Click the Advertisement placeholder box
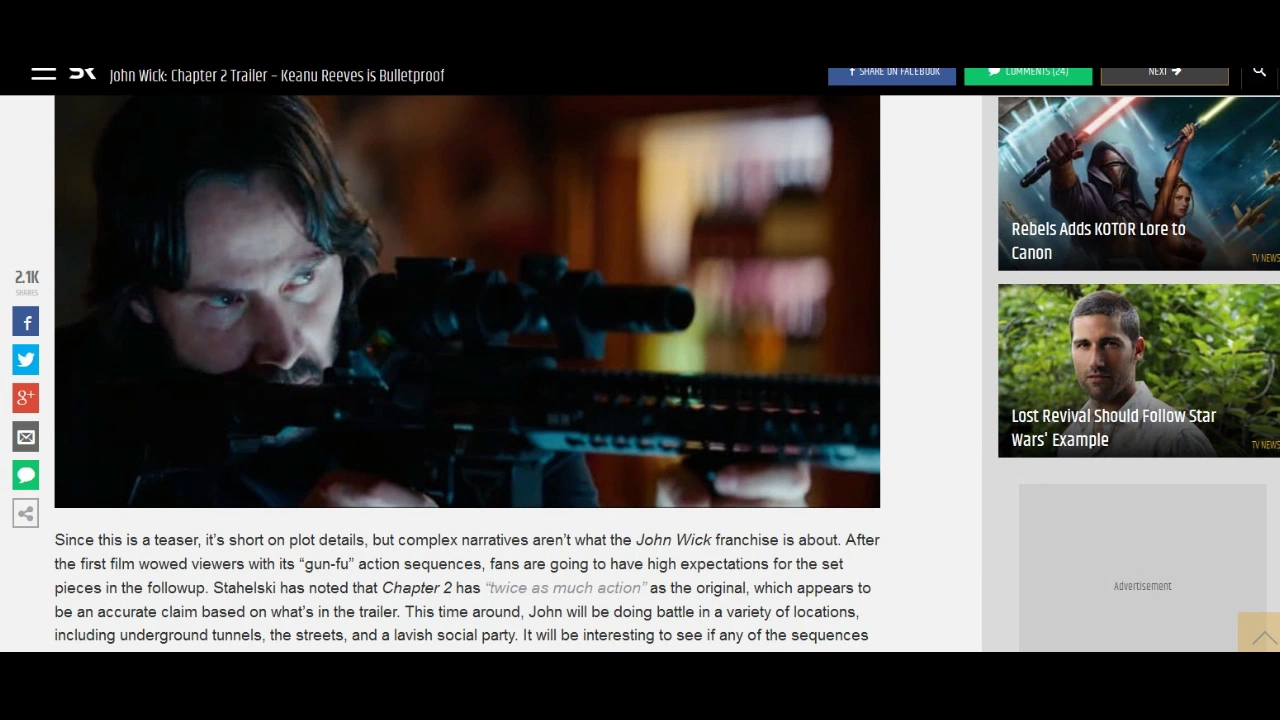 pos(1142,568)
